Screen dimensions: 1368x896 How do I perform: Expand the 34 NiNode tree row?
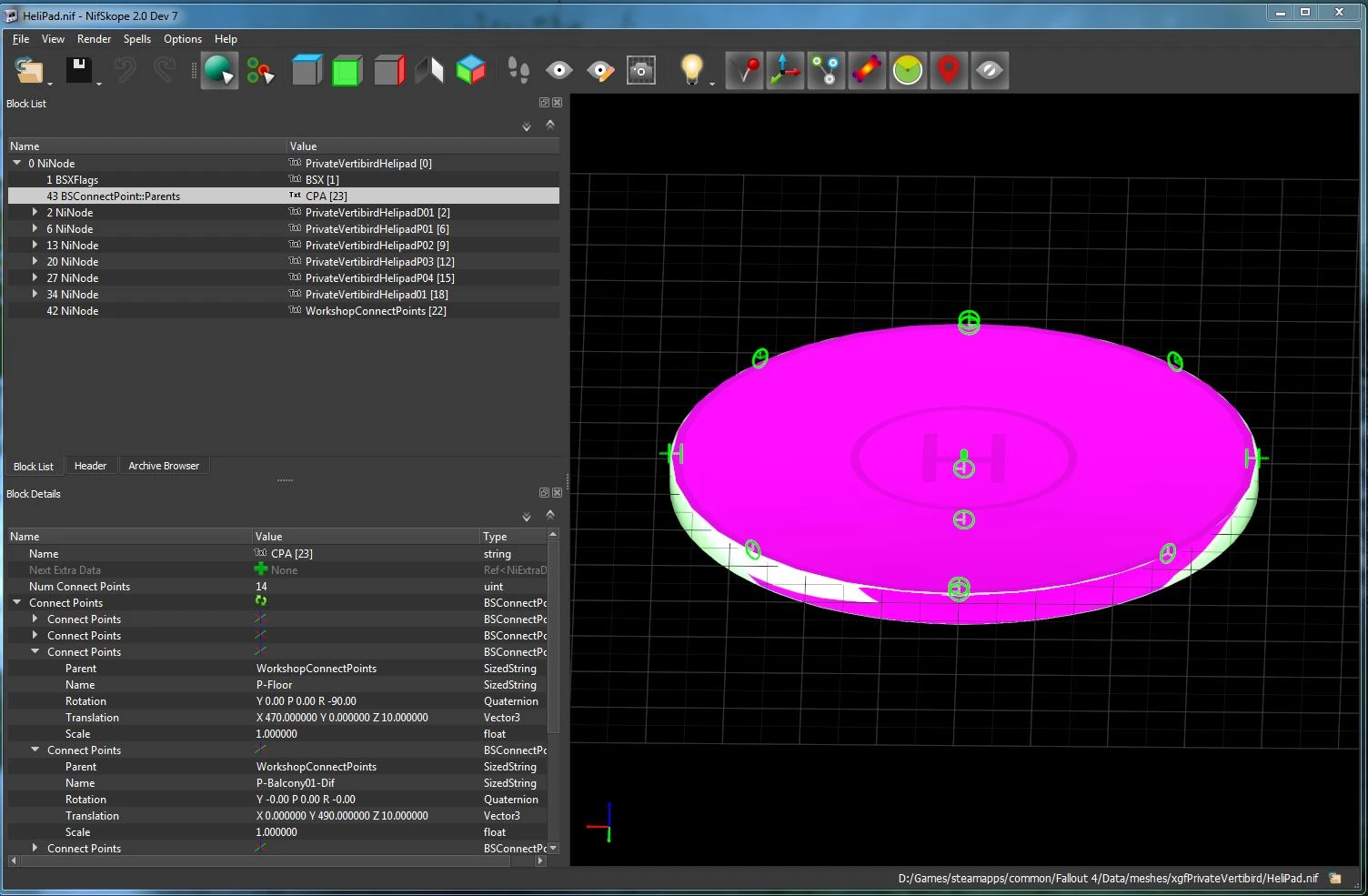(x=35, y=294)
